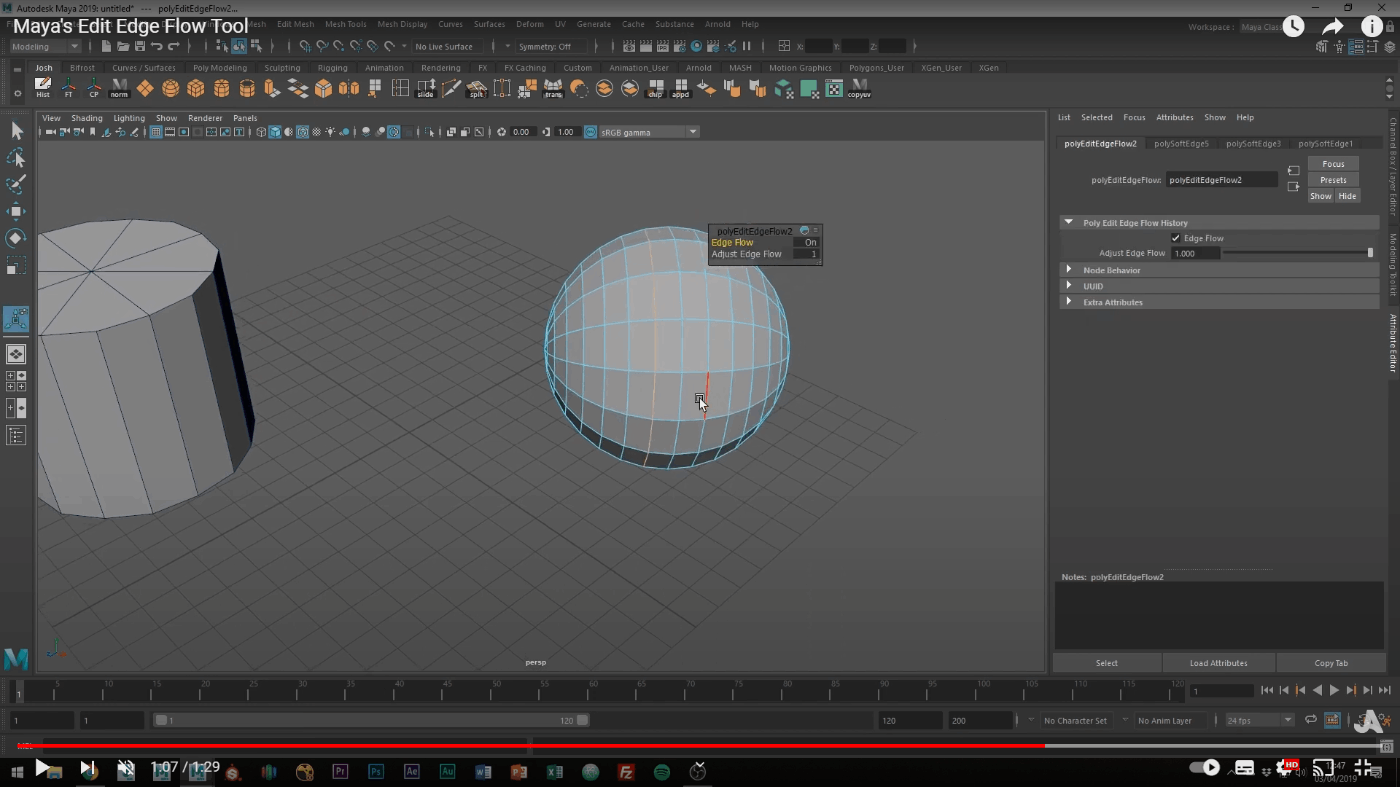Image resolution: width=1400 pixels, height=787 pixels.
Task: Click the chip shelf icon
Action: tap(655, 89)
